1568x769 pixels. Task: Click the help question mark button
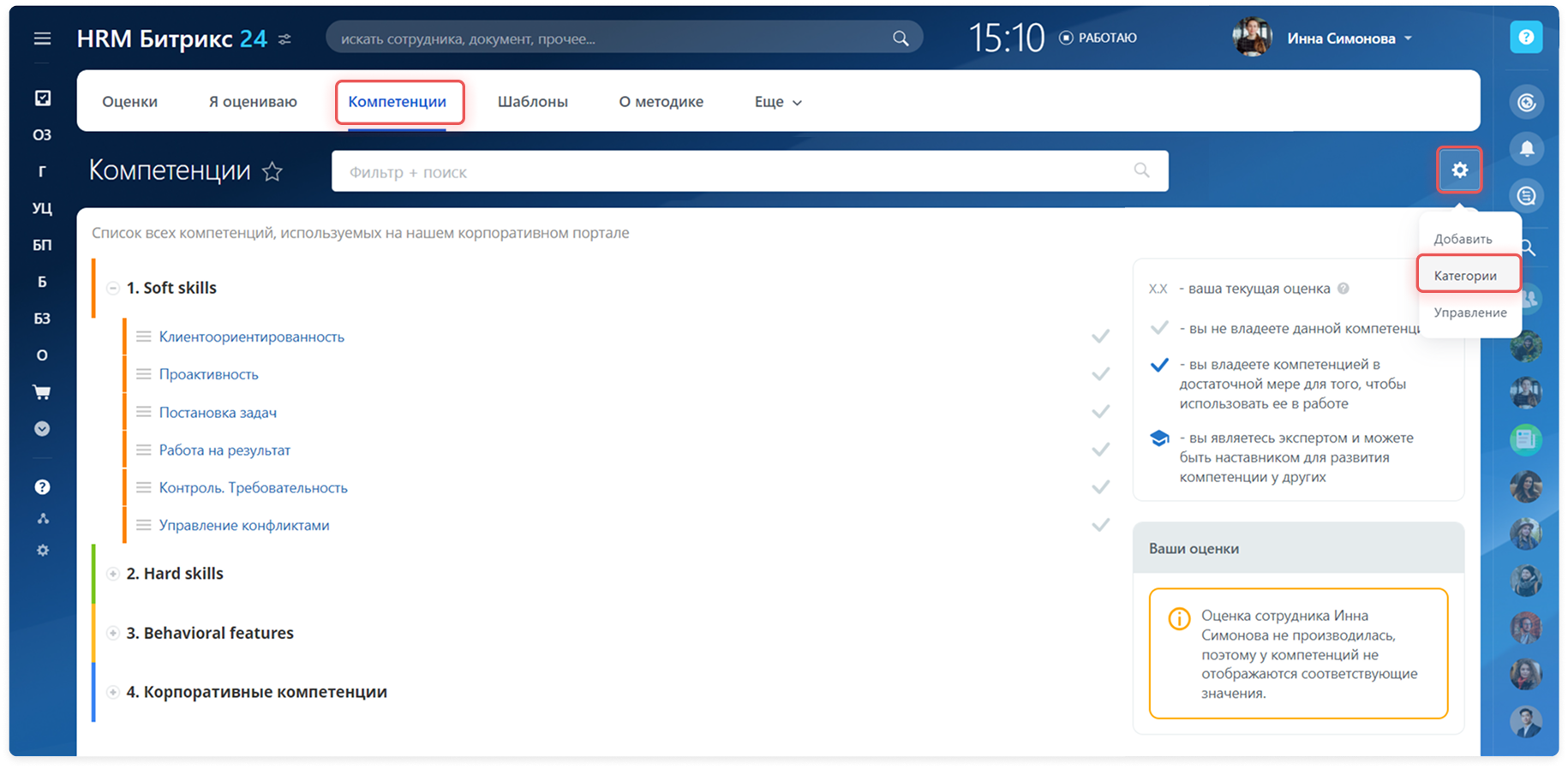point(1525,38)
